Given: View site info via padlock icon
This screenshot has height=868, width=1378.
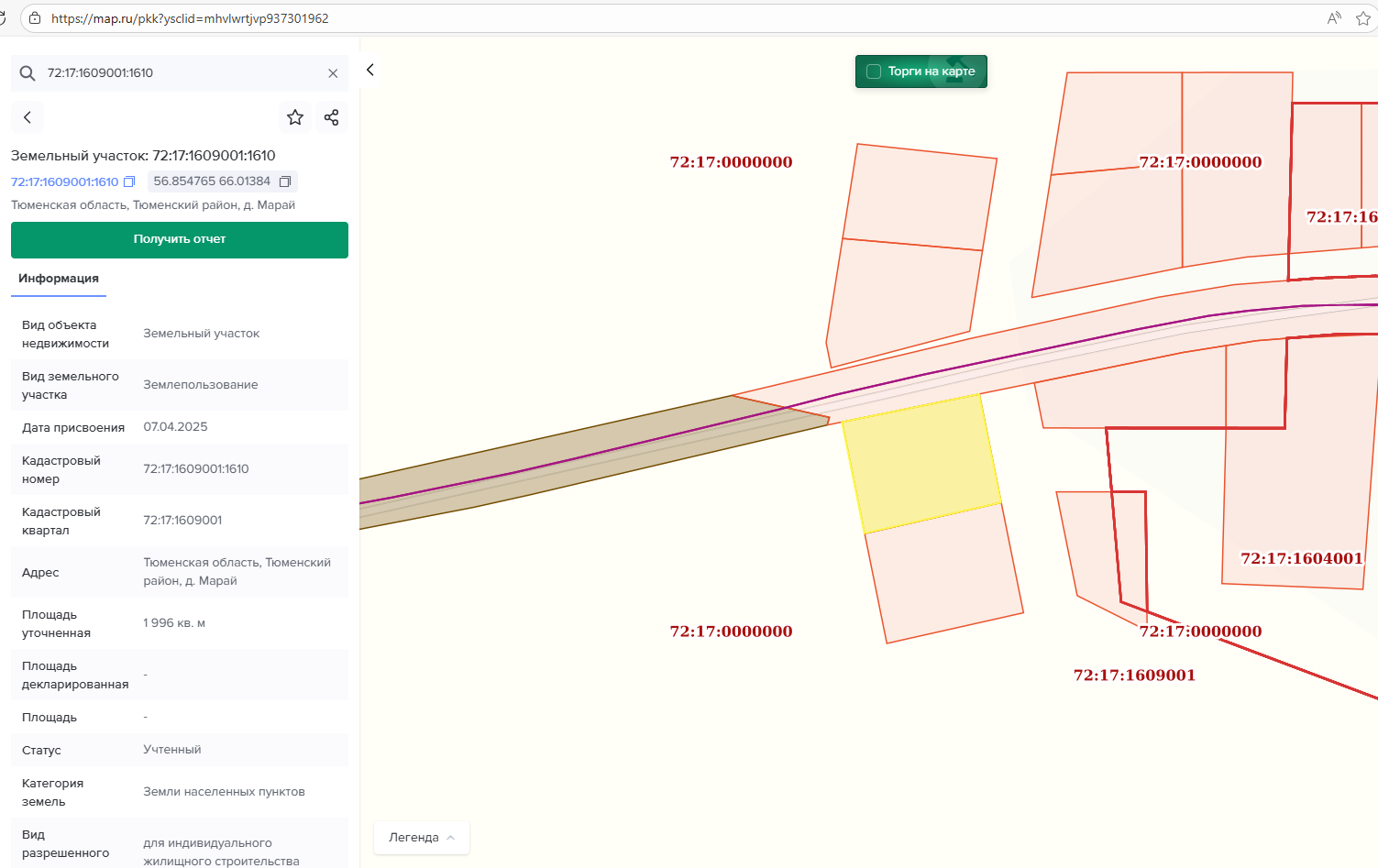Looking at the screenshot, I should 35,18.
